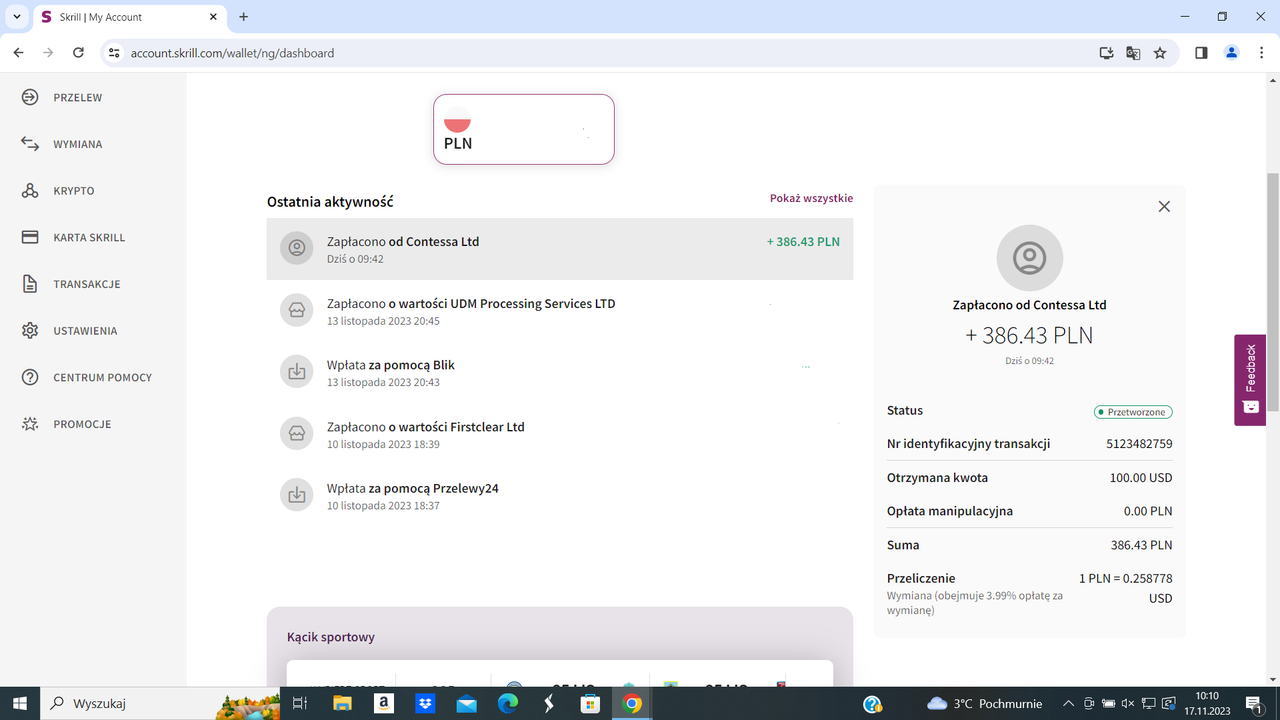Open the KARTA SKRILL menu label
This screenshot has width=1280, height=720.
pyautogui.click(x=89, y=238)
